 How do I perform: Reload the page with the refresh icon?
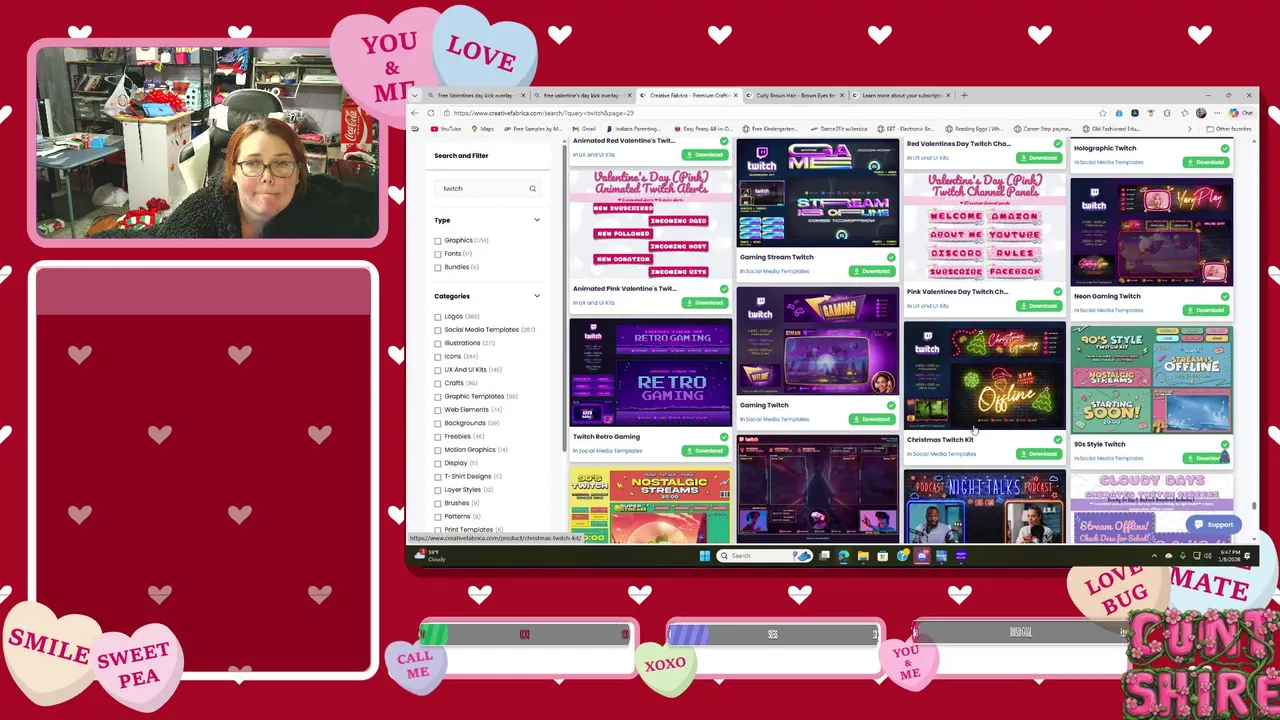[431, 113]
